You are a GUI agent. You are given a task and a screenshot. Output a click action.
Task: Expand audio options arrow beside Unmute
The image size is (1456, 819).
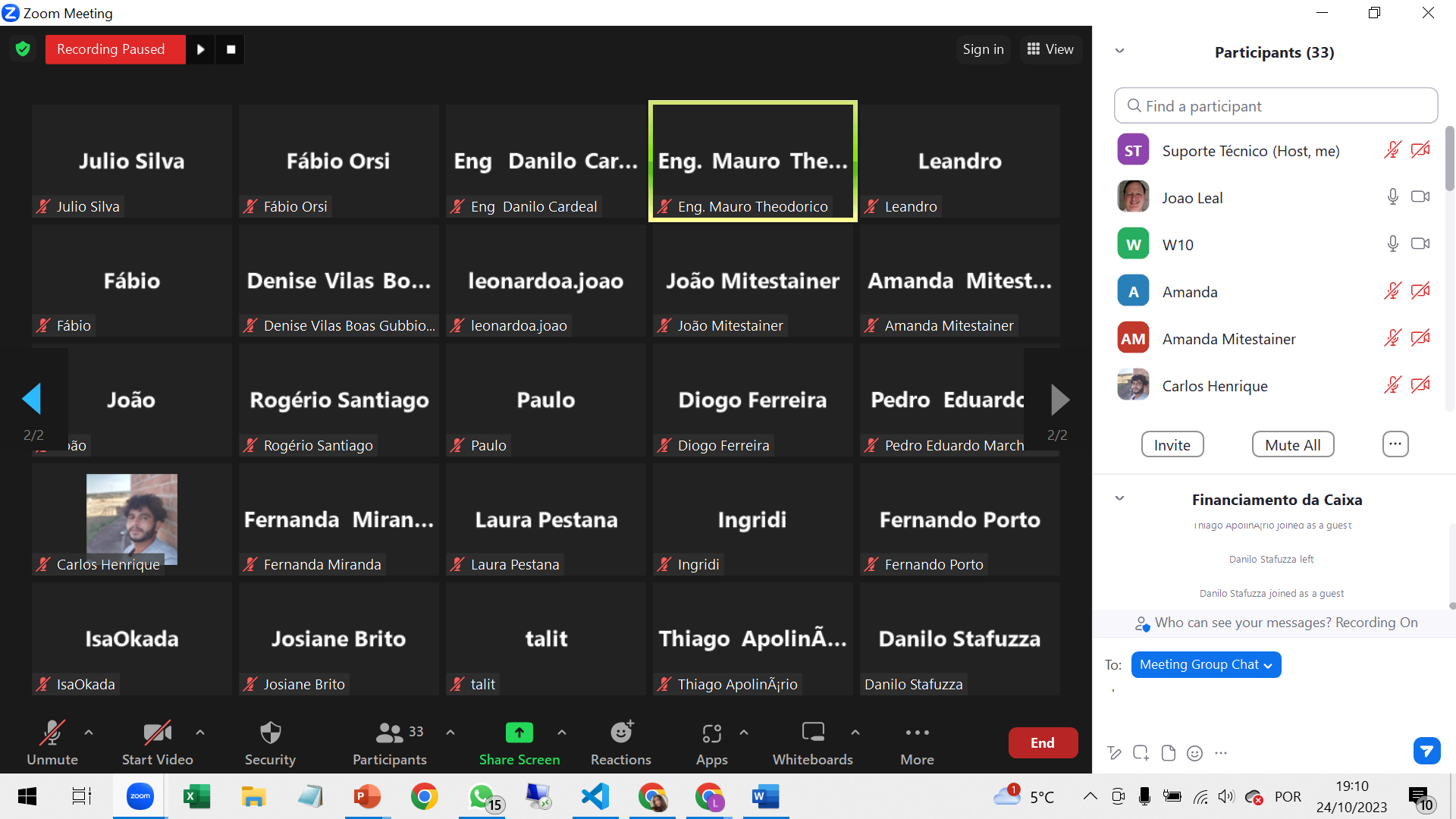89,733
